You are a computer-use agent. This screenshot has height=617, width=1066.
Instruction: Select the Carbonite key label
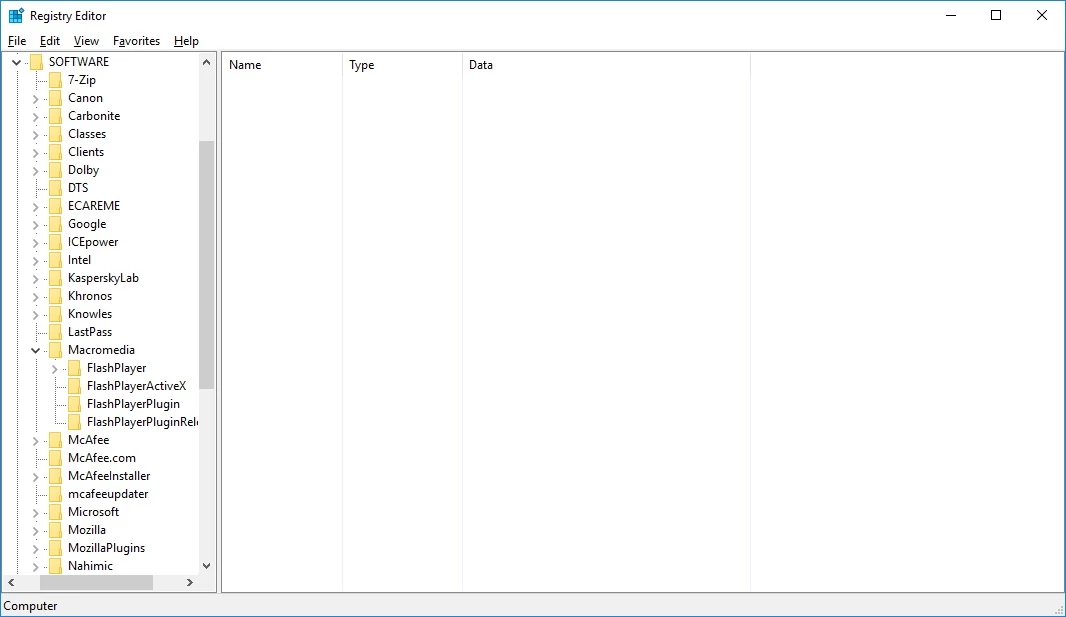coord(94,116)
